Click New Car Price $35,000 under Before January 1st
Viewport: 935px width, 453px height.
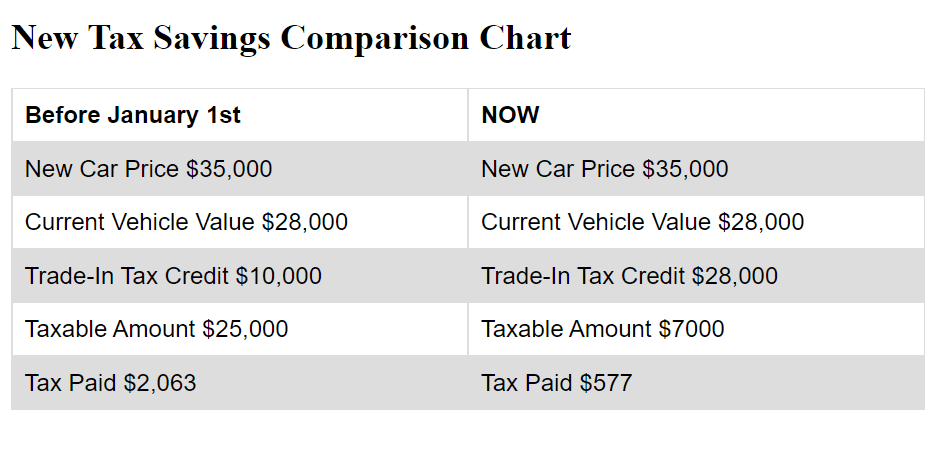240,169
